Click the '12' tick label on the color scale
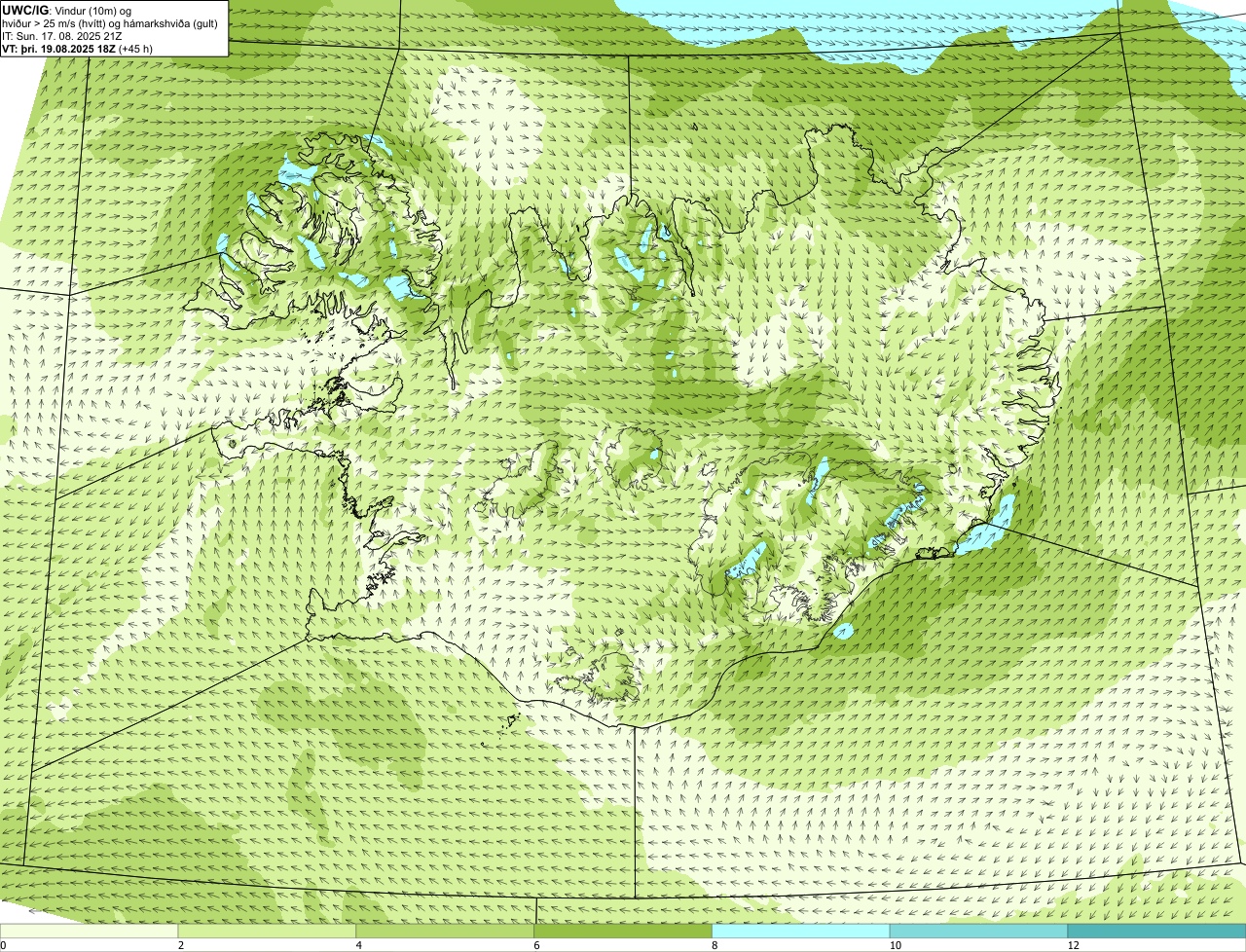Screen dimensions: 1246x952 pos(1073,945)
